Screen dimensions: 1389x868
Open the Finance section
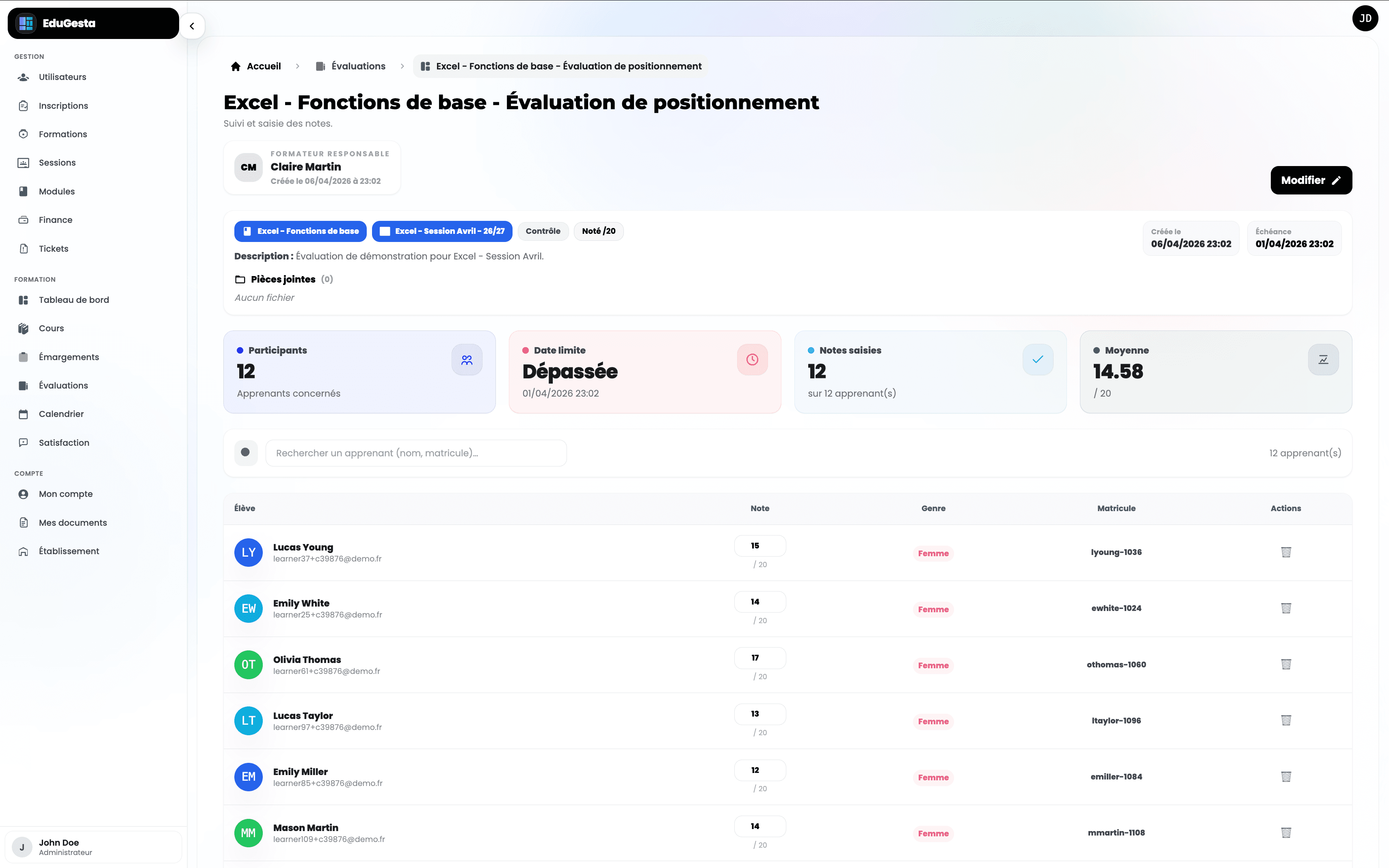click(55, 219)
